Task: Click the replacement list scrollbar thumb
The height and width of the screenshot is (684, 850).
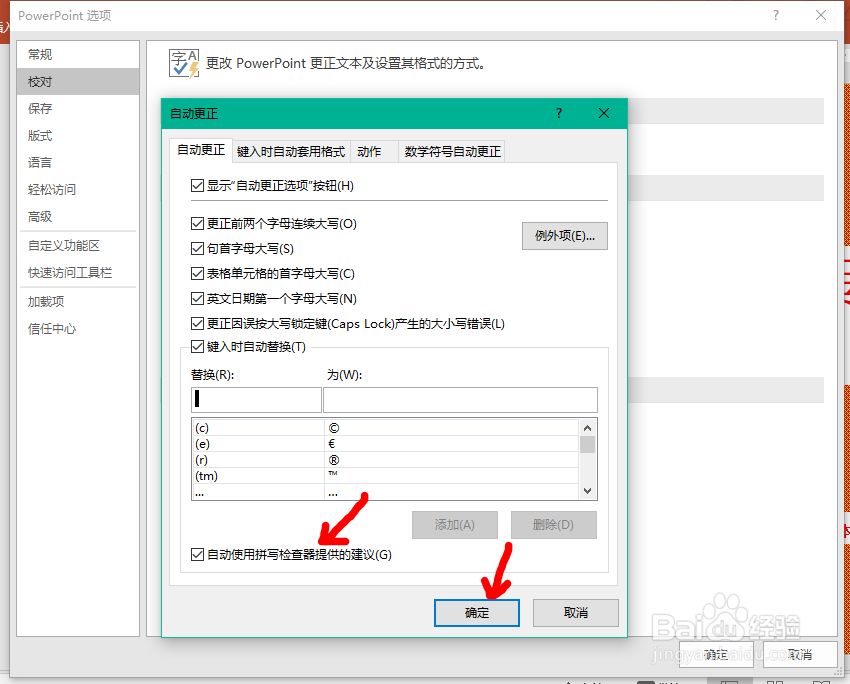Action: [587, 444]
